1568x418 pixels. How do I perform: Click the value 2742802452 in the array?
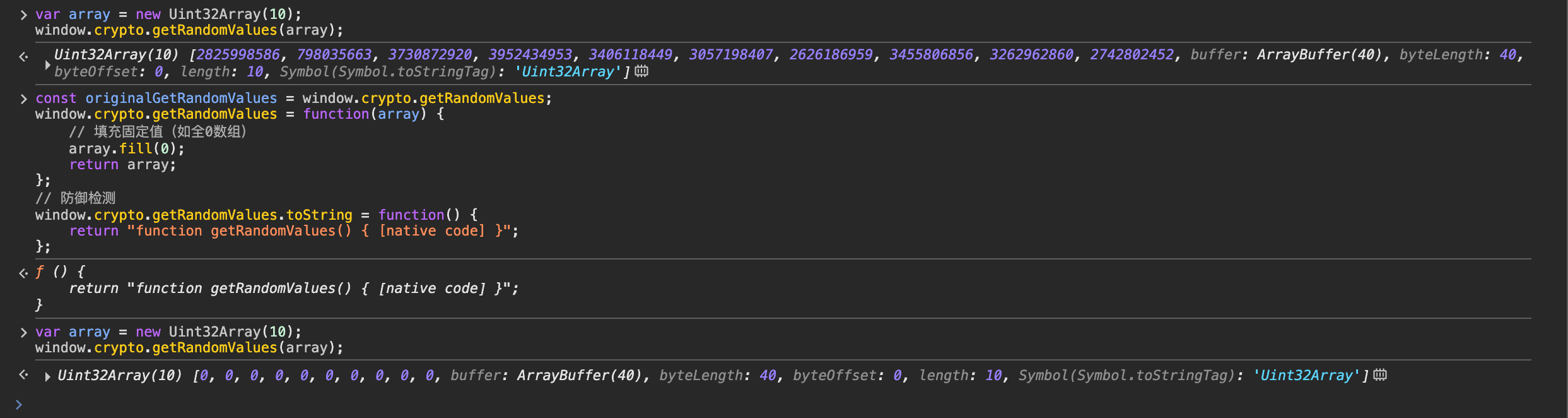coord(1132,55)
